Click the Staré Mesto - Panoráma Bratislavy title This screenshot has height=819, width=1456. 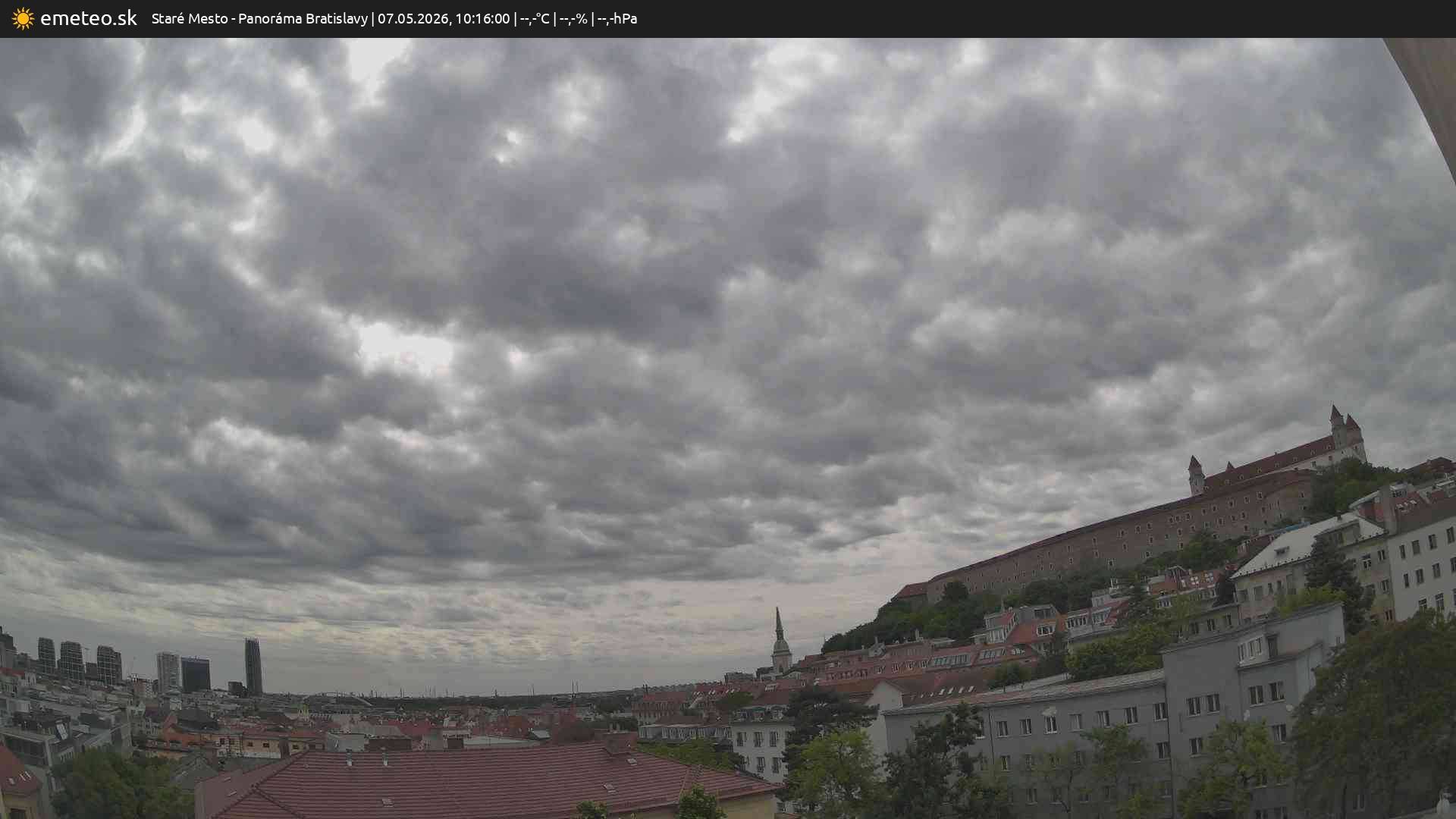(x=259, y=19)
